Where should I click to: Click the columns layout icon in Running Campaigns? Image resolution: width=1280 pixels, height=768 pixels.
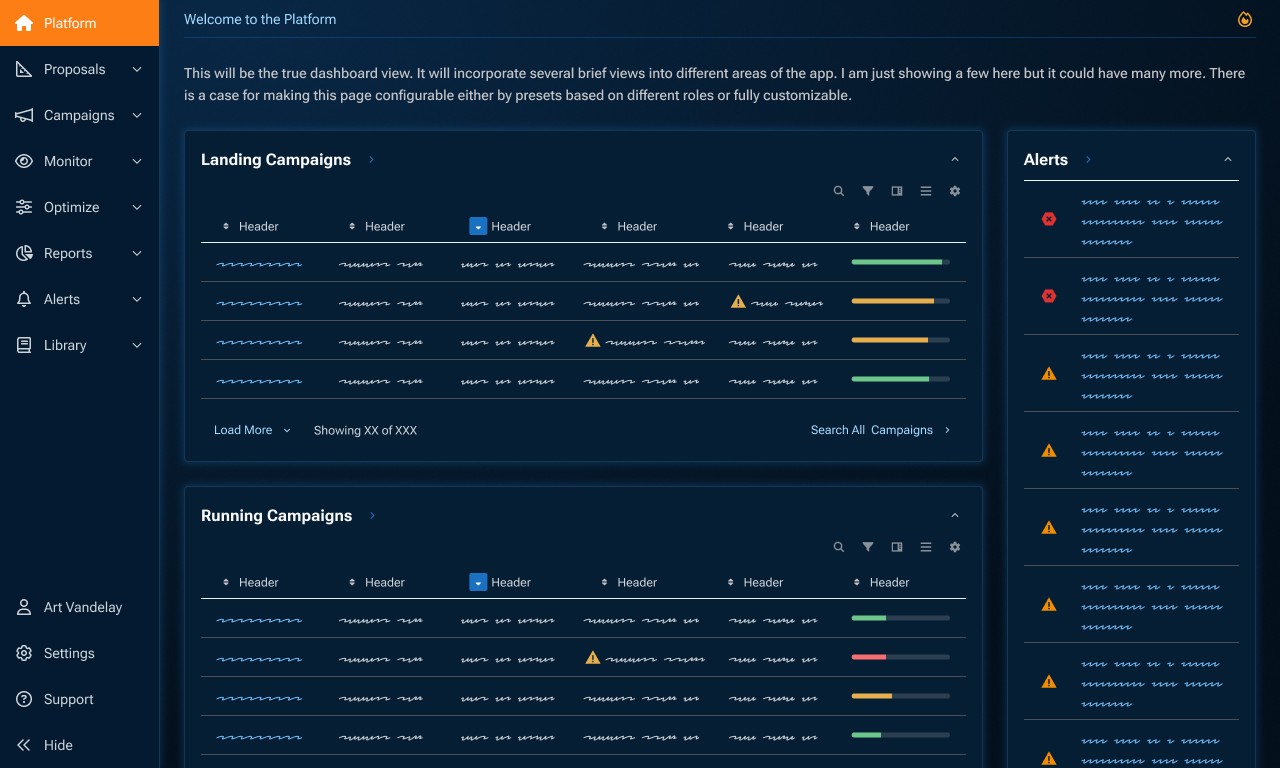897,547
